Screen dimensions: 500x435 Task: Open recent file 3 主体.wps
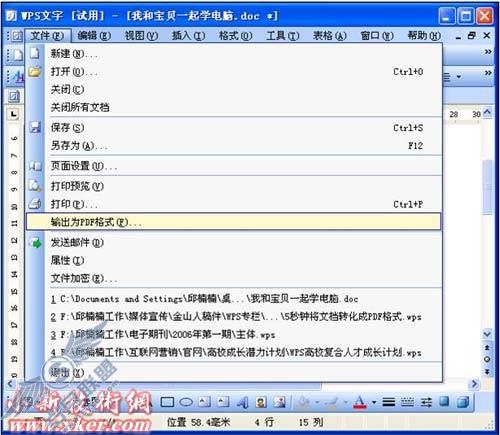coord(234,334)
